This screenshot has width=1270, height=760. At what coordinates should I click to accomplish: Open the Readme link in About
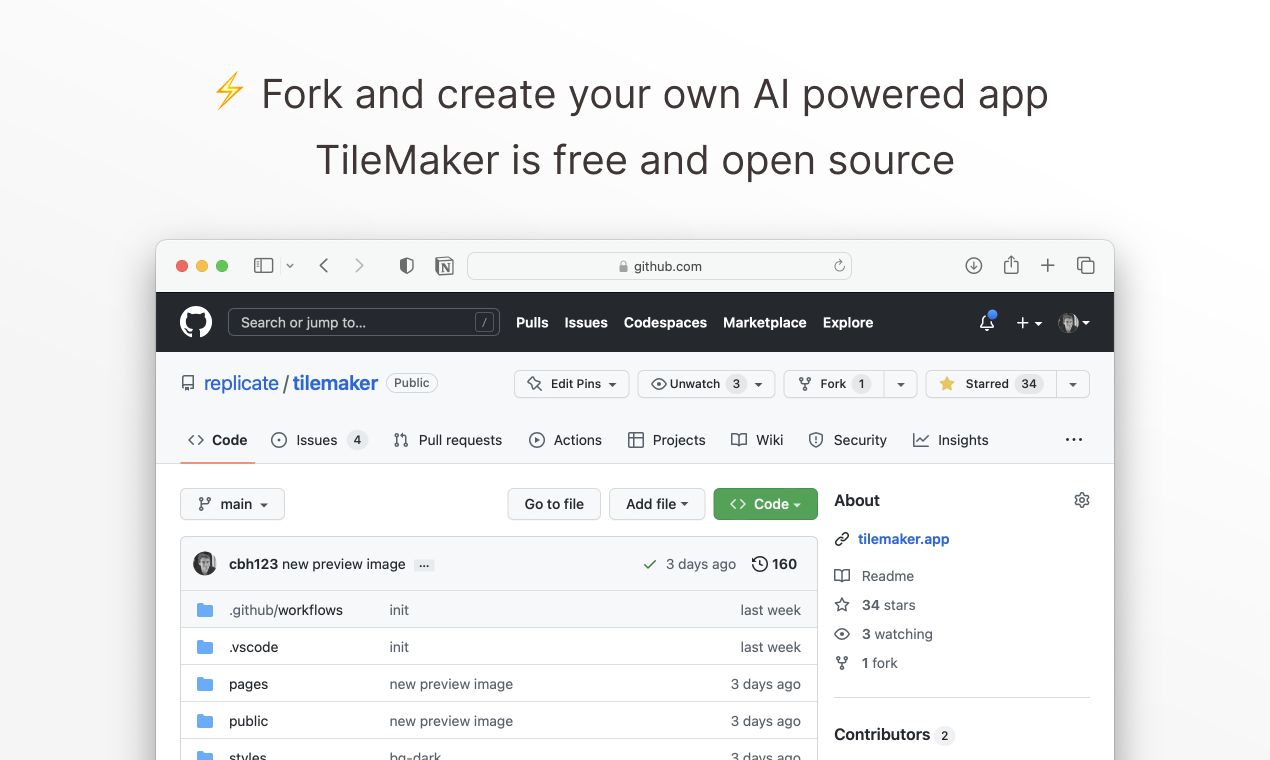[874, 576]
